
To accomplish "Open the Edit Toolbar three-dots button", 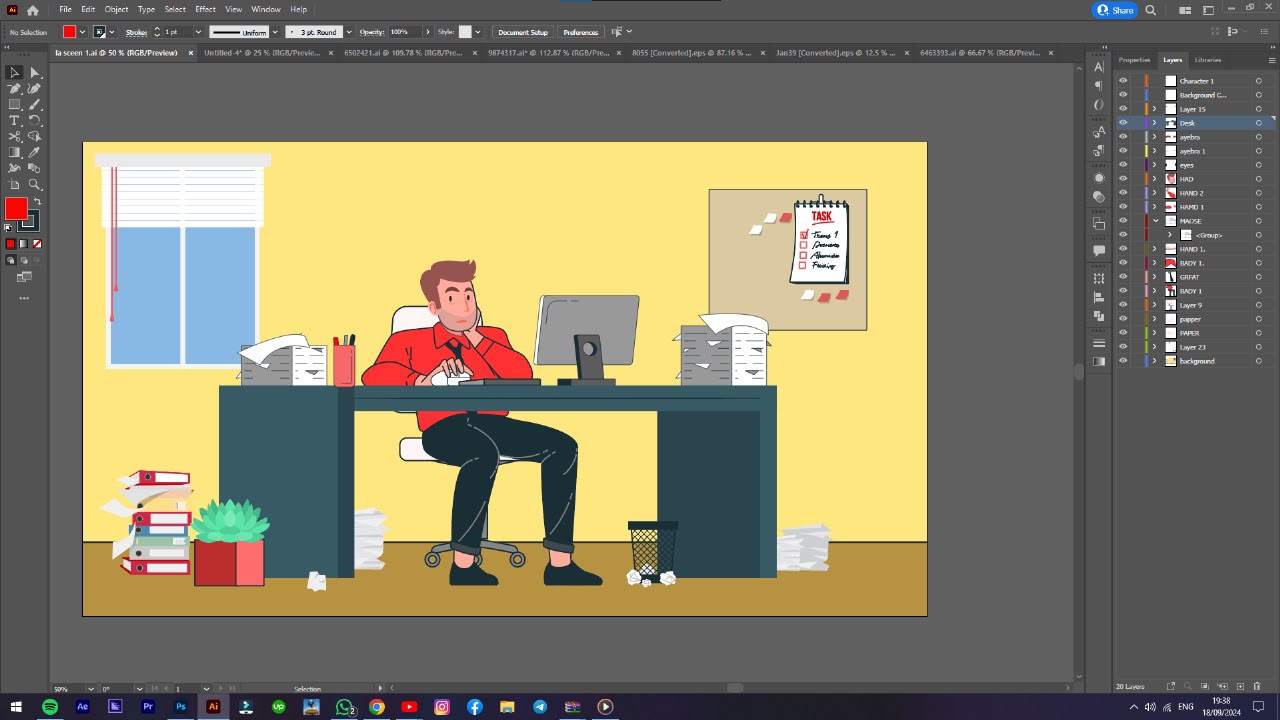I will 24,298.
